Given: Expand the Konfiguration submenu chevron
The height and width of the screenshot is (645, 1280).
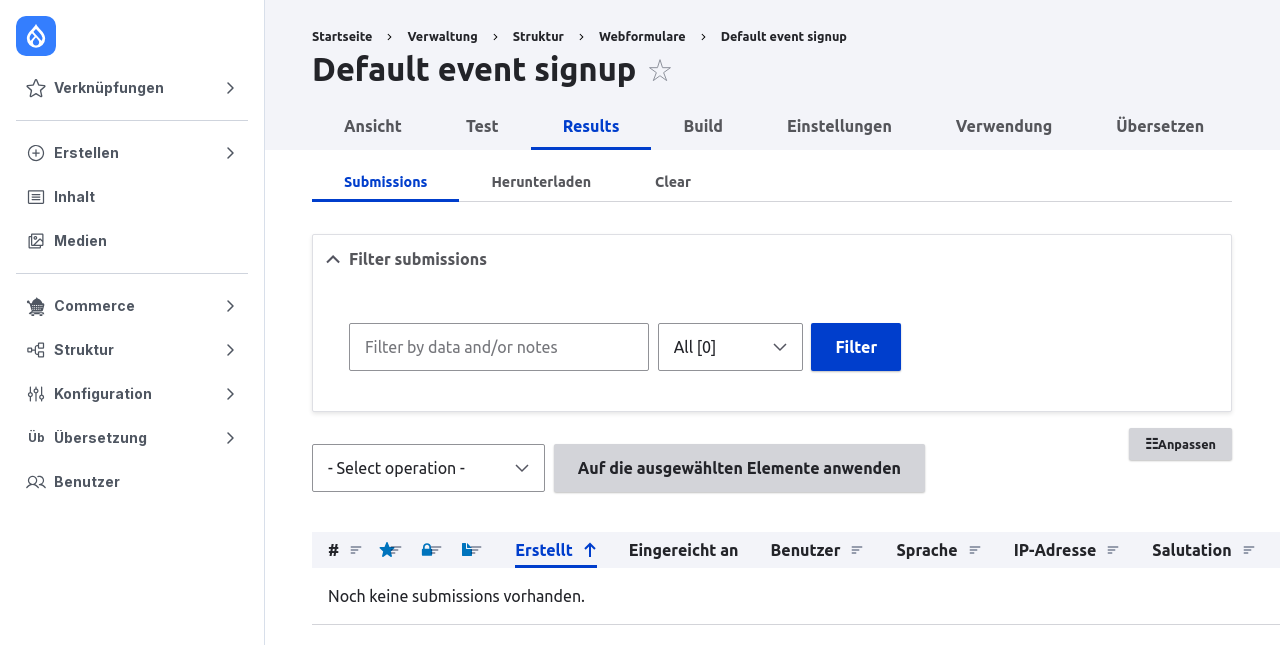Looking at the screenshot, I should click(230, 394).
